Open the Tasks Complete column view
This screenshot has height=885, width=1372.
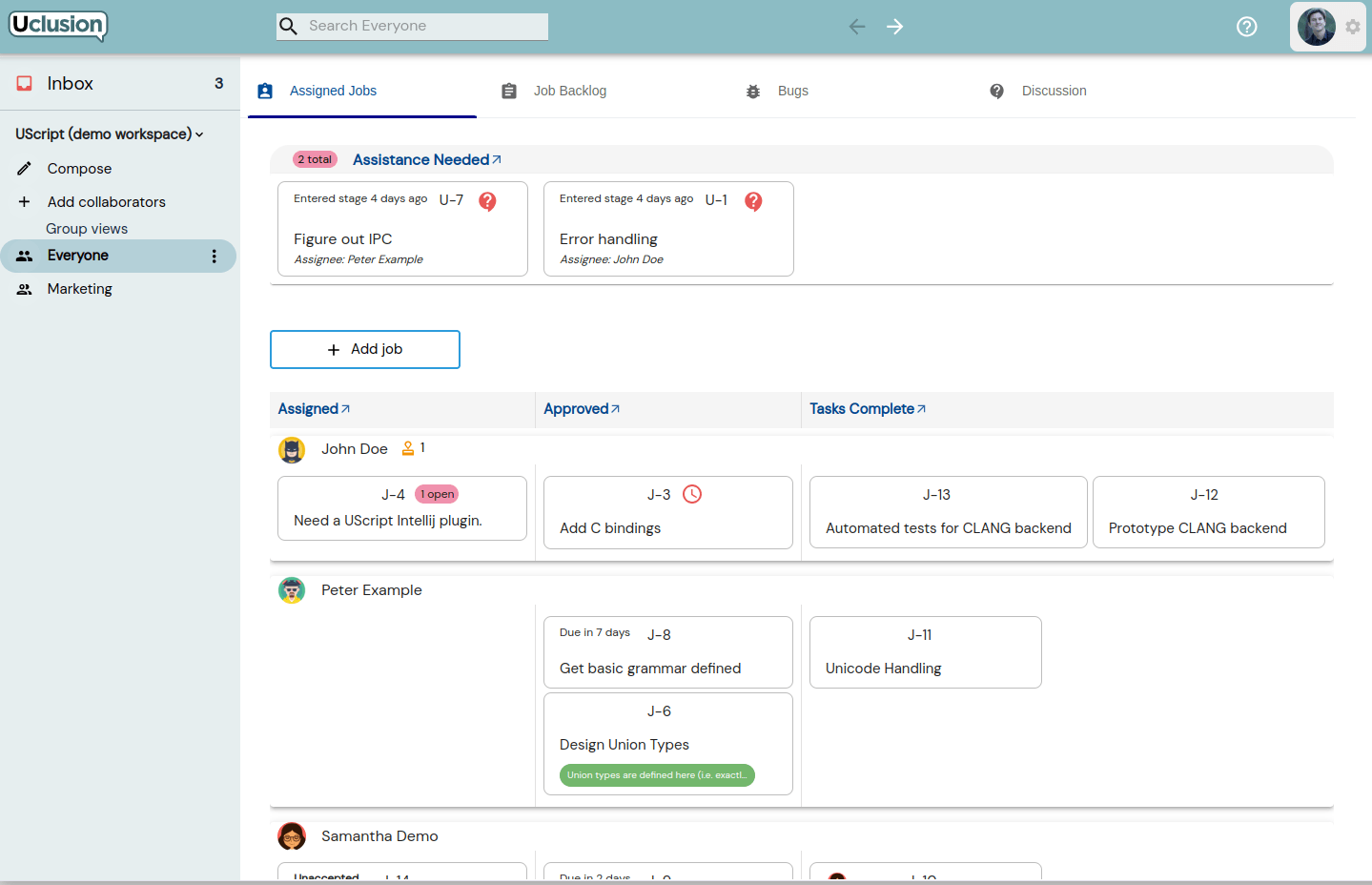867,409
